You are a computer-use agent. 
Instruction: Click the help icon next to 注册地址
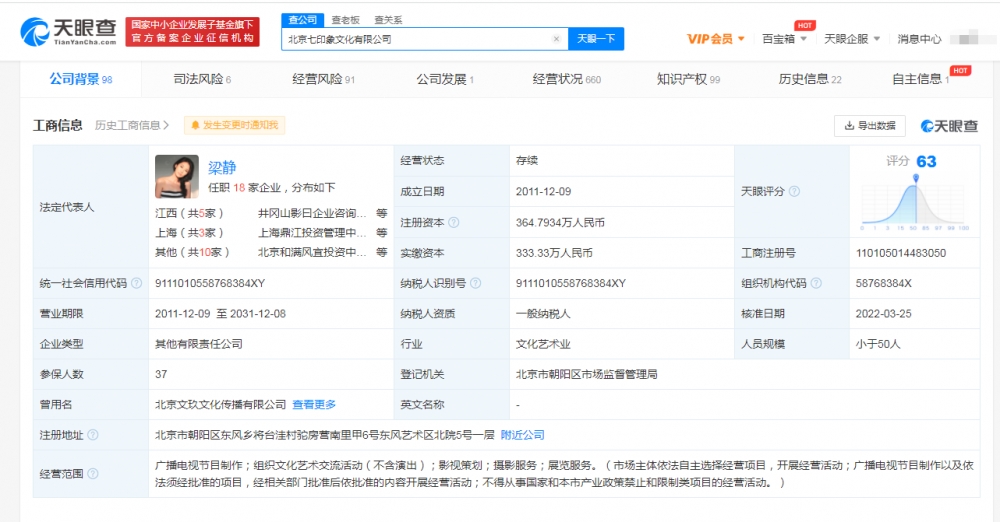(x=93, y=435)
